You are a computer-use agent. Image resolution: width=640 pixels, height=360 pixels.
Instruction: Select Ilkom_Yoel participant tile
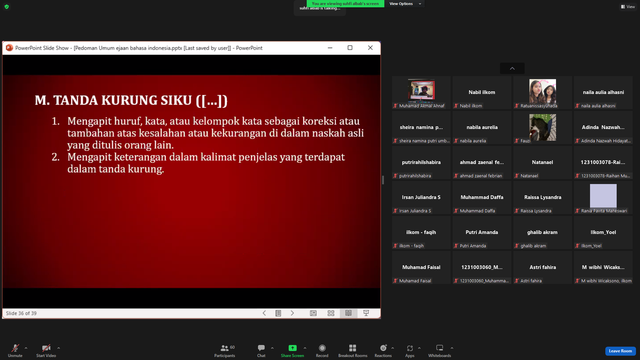603,233
